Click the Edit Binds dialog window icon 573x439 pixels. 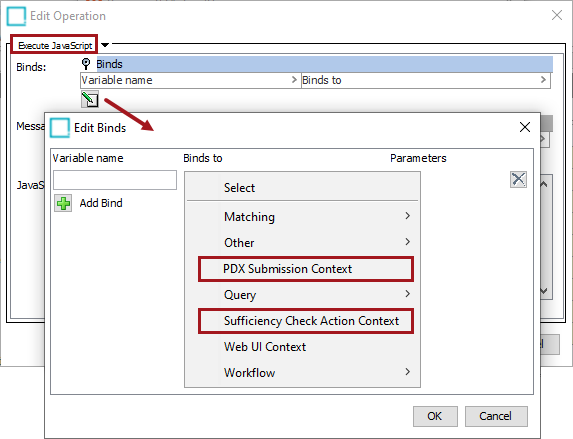click(60, 128)
